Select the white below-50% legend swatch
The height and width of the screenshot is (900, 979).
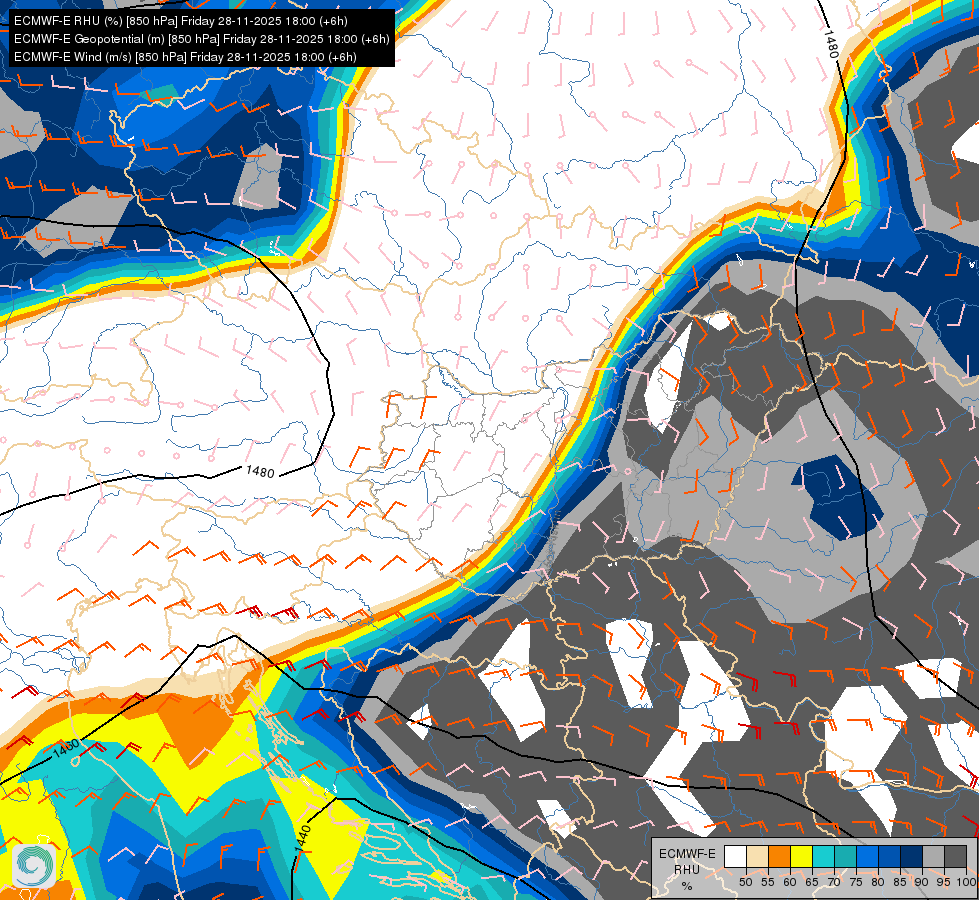735,856
